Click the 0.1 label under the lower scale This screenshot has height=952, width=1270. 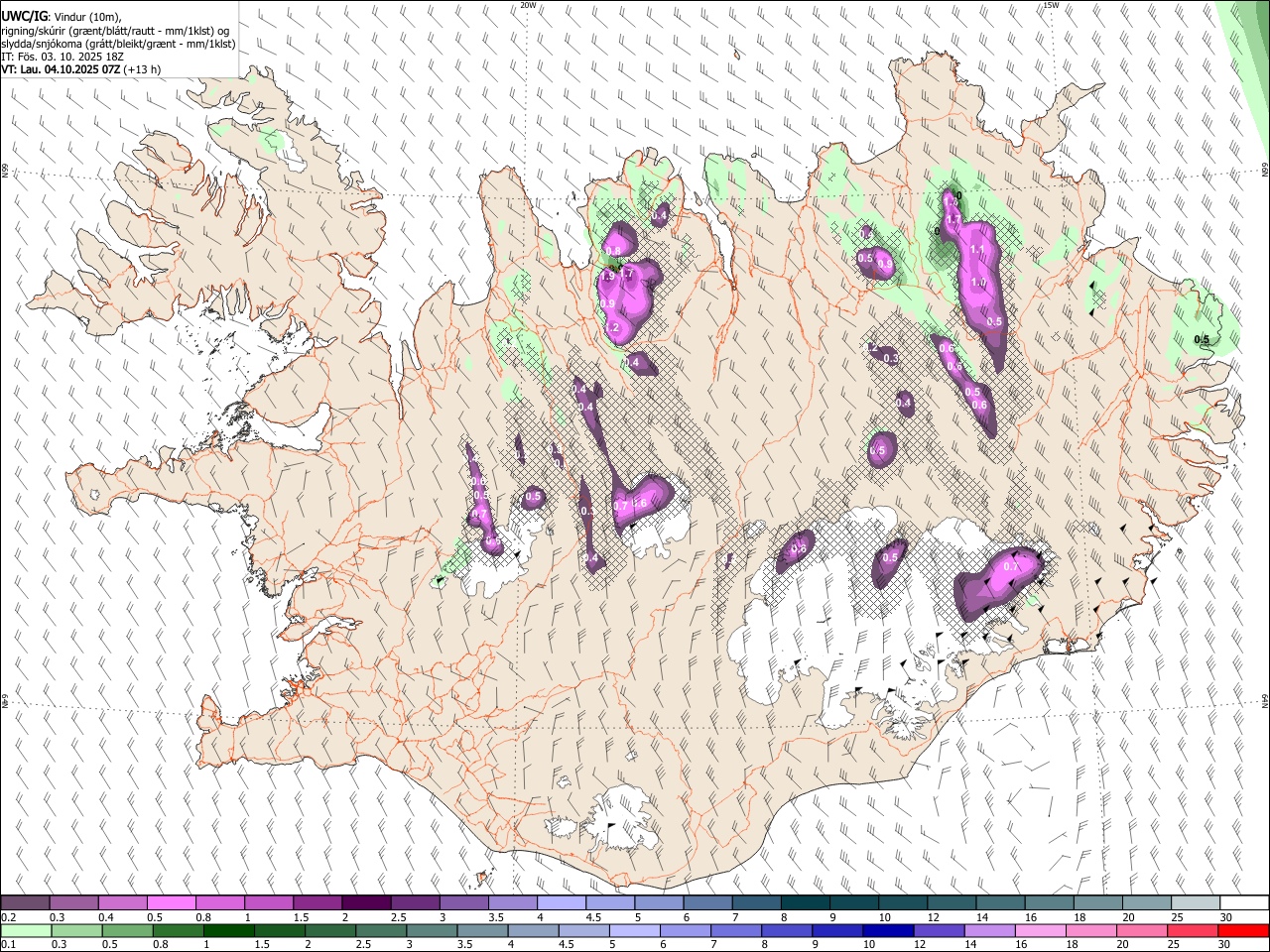click(8, 944)
